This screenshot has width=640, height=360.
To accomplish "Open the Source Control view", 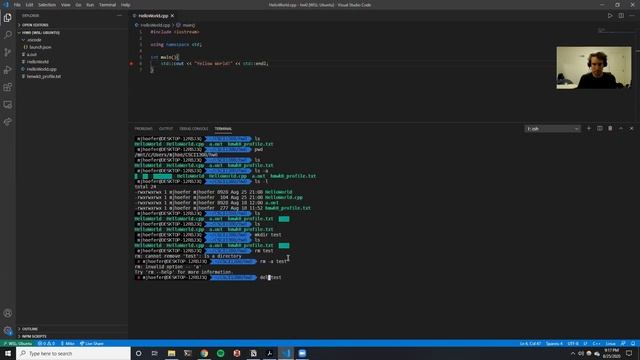I will 8,52.
